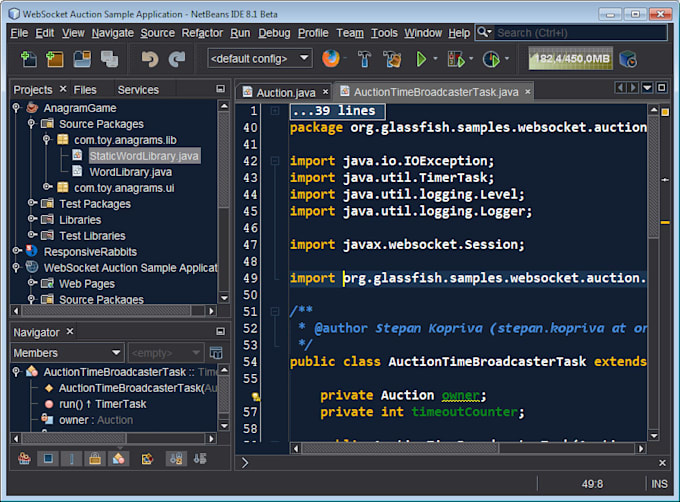Open the Members dropdown in Navigator
This screenshot has height=502, width=680.
pyautogui.click(x=66, y=353)
